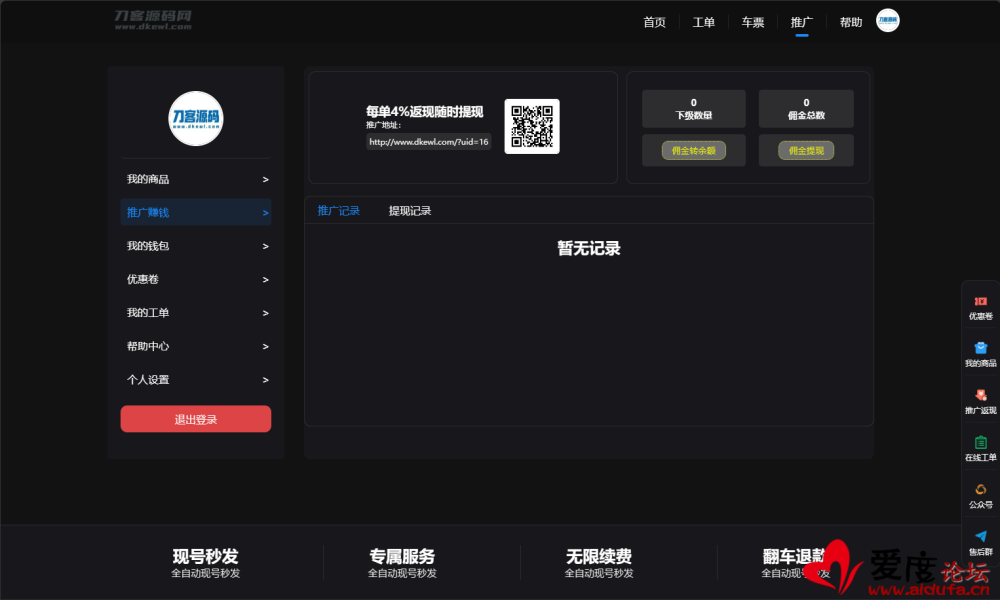Click the large profile avatar in sidebar

click(x=196, y=119)
